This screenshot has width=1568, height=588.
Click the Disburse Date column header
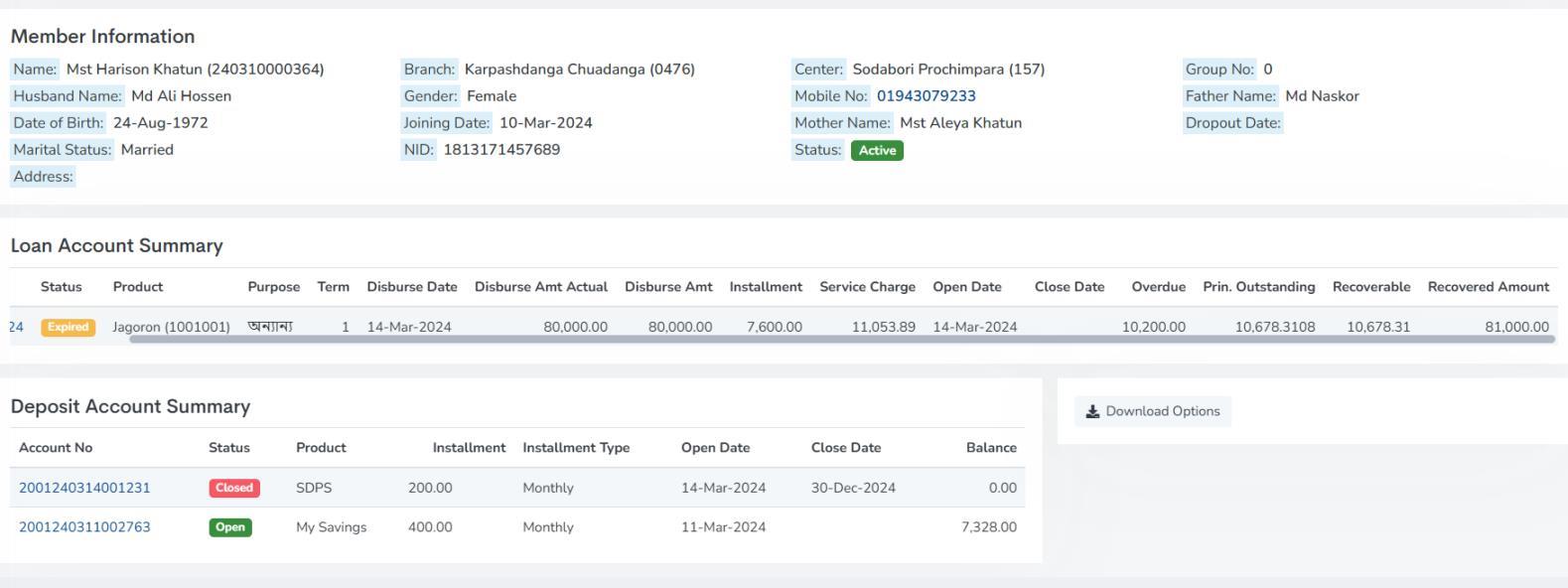click(x=412, y=287)
